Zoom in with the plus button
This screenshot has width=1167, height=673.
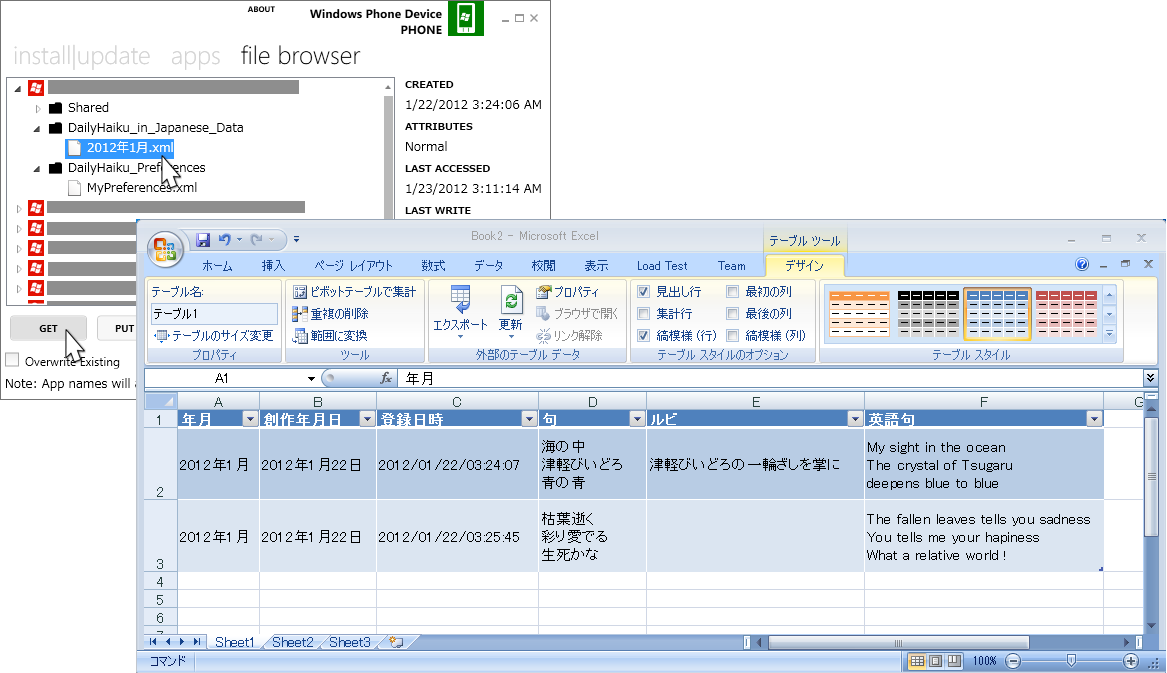pyautogui.click(x=1131, y=660)
